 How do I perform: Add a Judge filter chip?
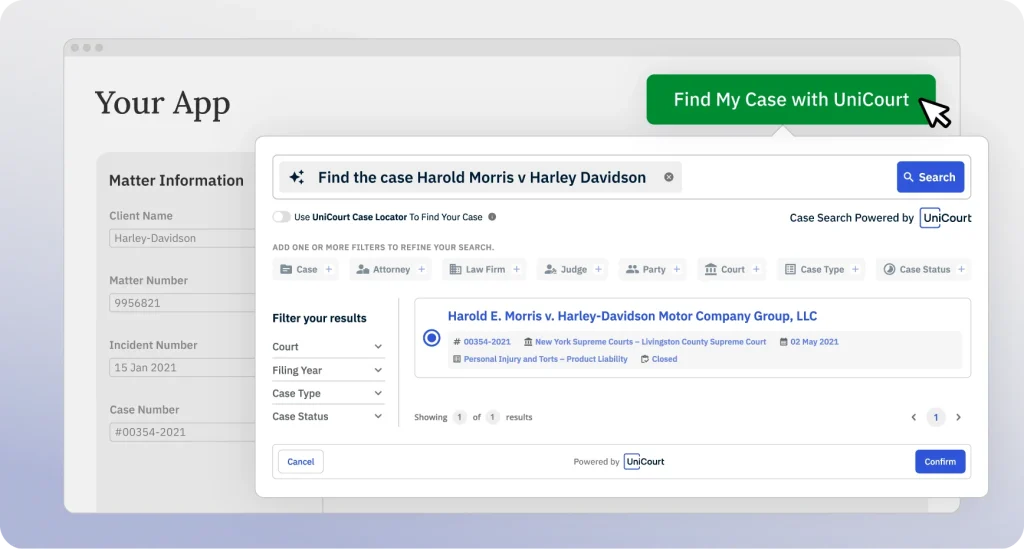click(x=573, y=269)
